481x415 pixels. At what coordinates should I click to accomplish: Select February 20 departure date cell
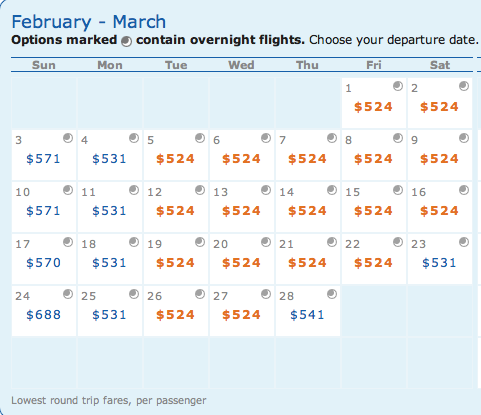pos(242,259)
